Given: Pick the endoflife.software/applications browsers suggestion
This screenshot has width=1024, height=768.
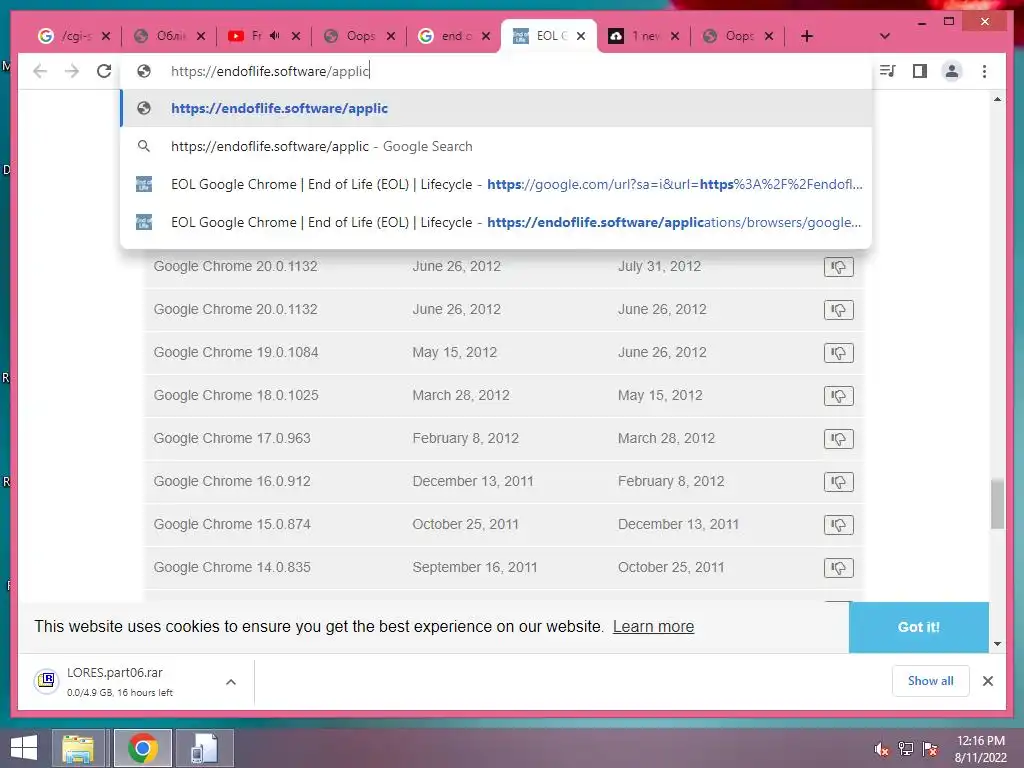Looking at the screenshot, I should (x=496, y=222).
